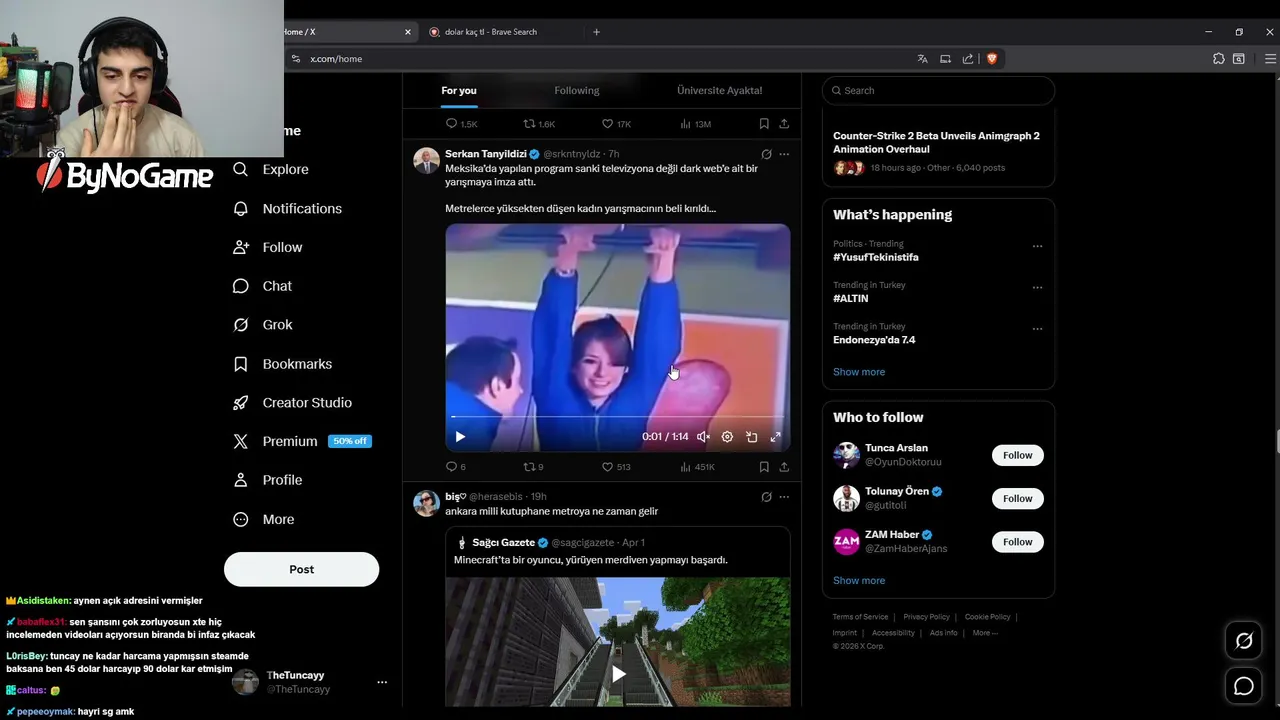Open browser extensions puzzle icon
Screen dimensions: 1280x720
pyautogui.click(x=1218, y=59)
